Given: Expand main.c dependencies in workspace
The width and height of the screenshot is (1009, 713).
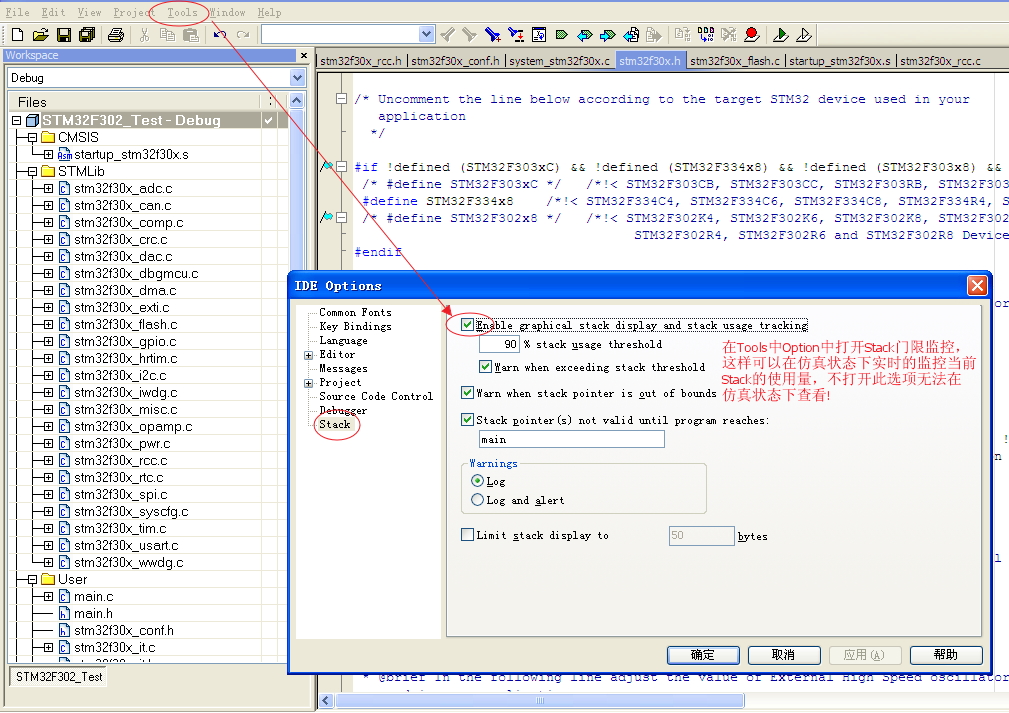Looking at the screenshot, I should (x=48, y=597).
